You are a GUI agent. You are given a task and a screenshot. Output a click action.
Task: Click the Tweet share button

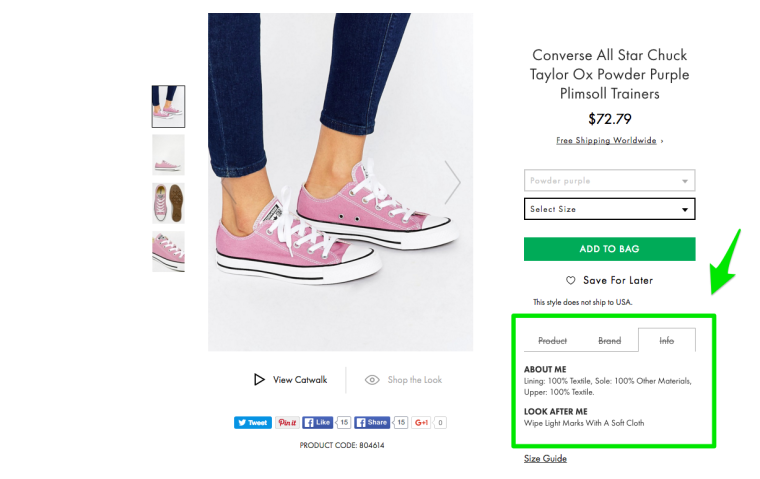click(253, 422)
